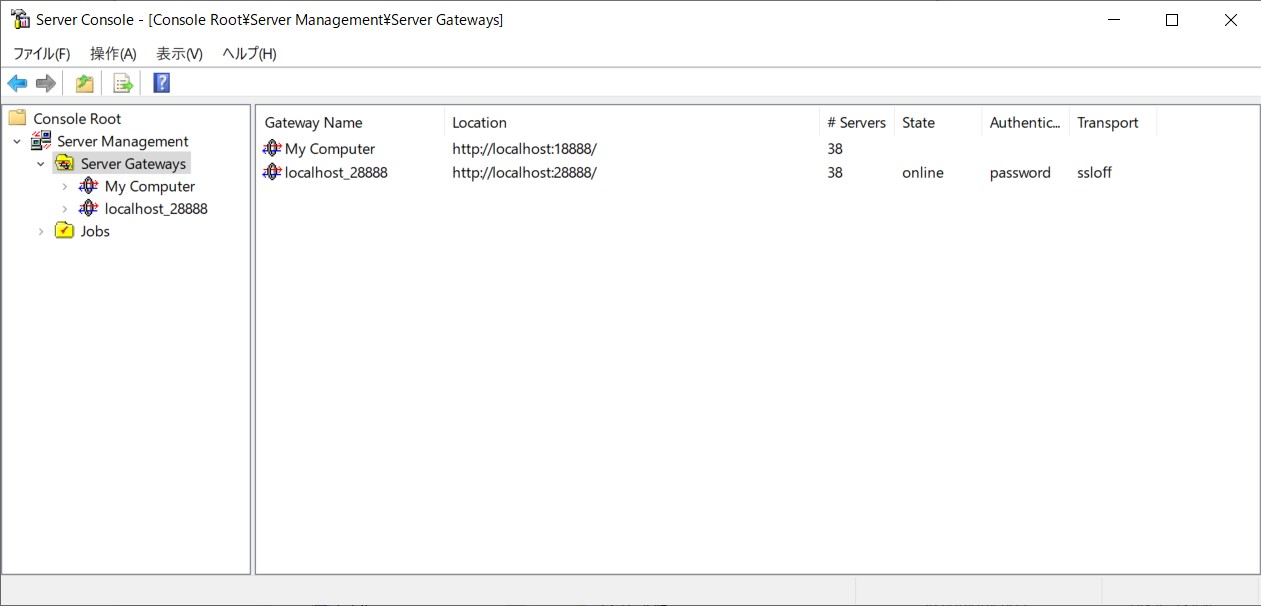Image resolution: width=1261 pixels, height=606 pixels.
Task: Expand the My Computer tree node
Action: pos(65,187)
